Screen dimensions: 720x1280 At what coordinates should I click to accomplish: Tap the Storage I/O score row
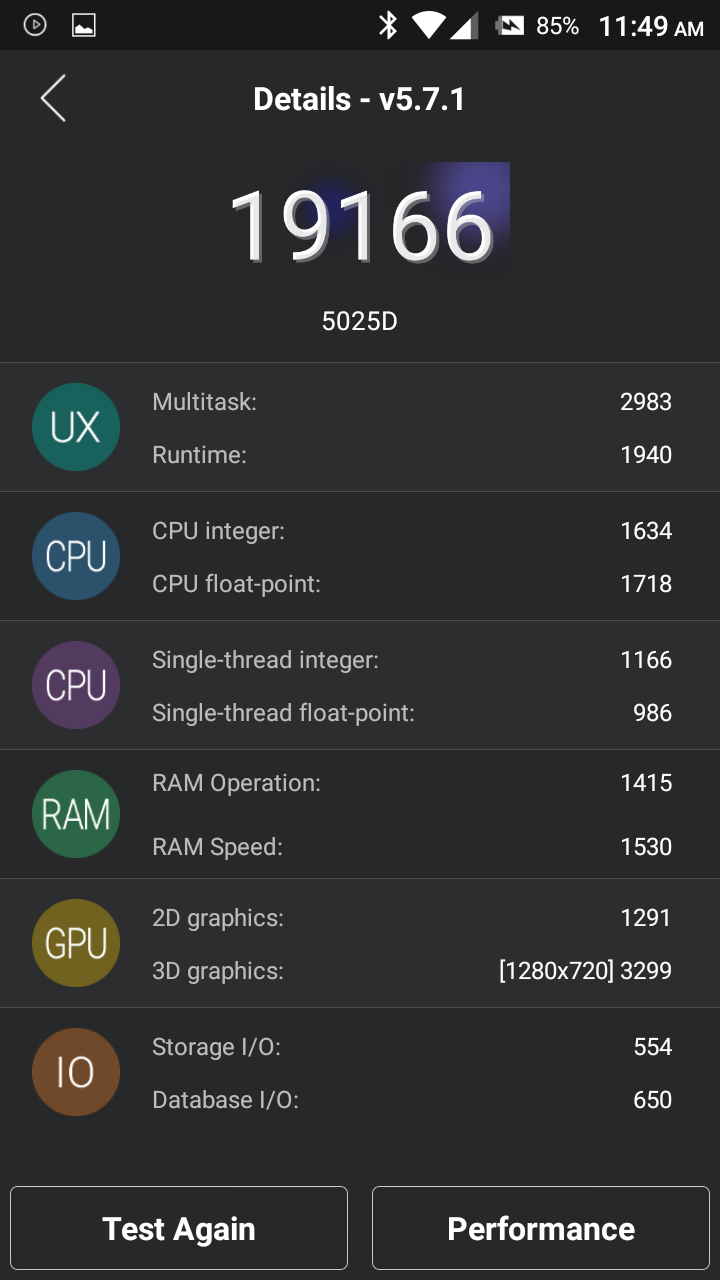pyautogui.click(x=412, y=1047)
